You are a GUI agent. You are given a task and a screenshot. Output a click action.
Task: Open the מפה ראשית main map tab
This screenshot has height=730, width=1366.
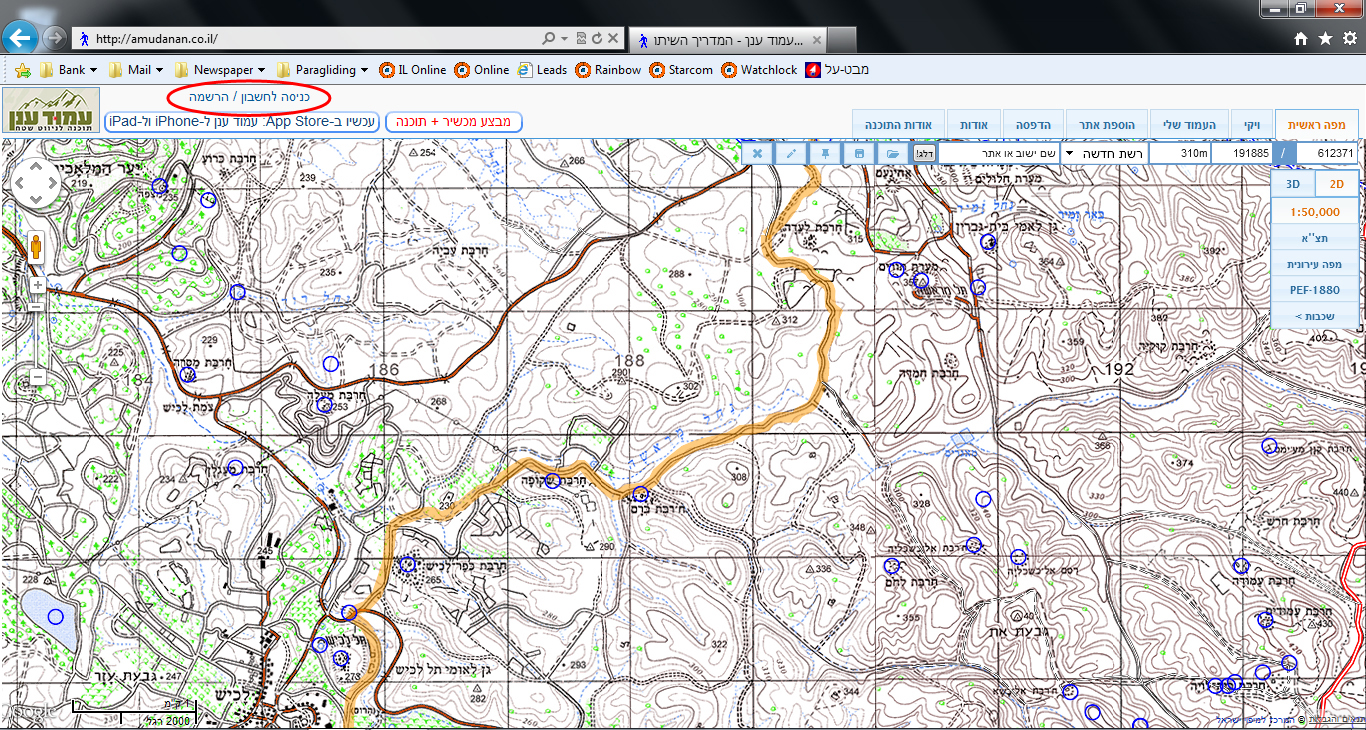pos(1317,124)
